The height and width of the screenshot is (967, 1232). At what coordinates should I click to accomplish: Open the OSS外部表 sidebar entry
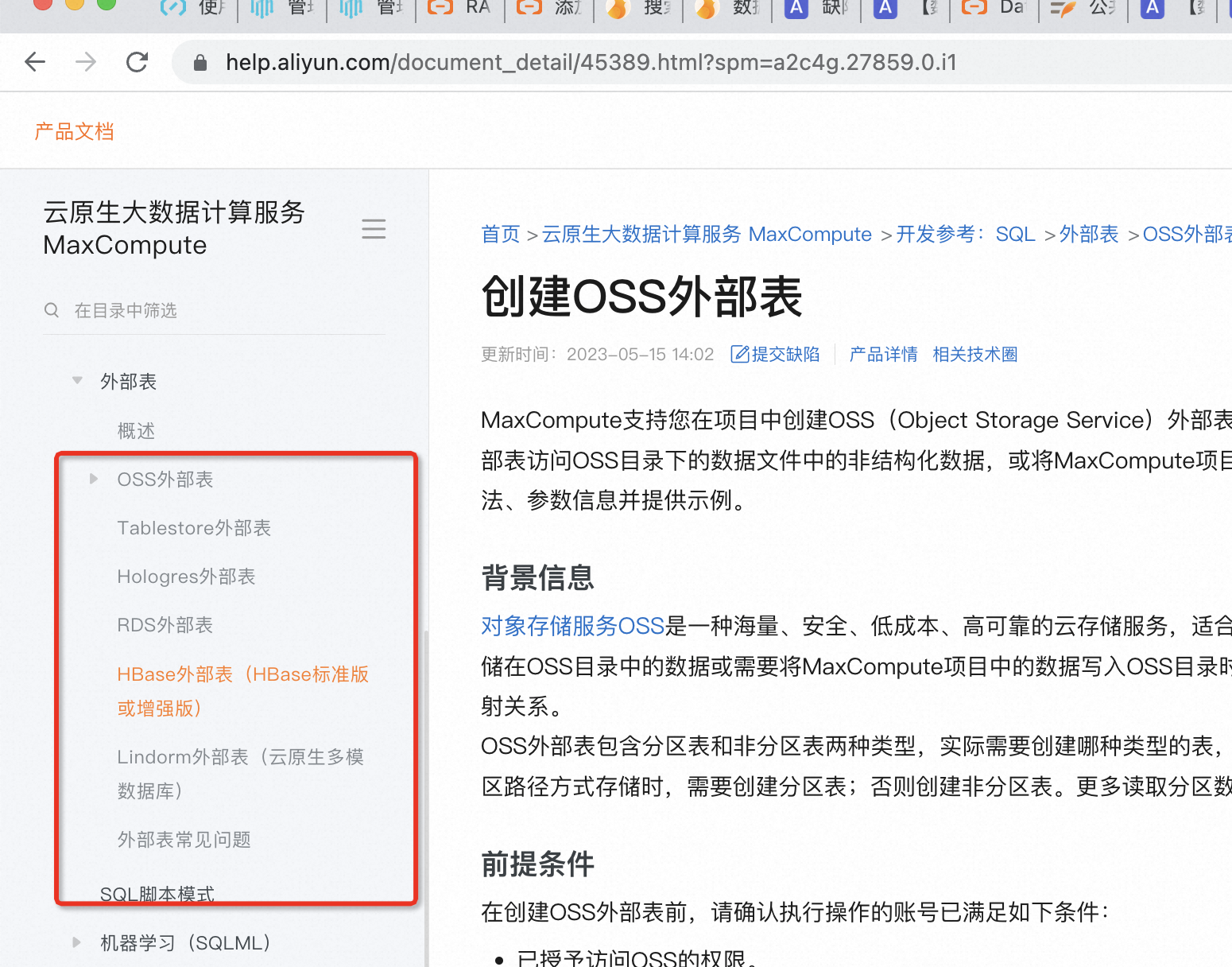click(x=165, y=480)
